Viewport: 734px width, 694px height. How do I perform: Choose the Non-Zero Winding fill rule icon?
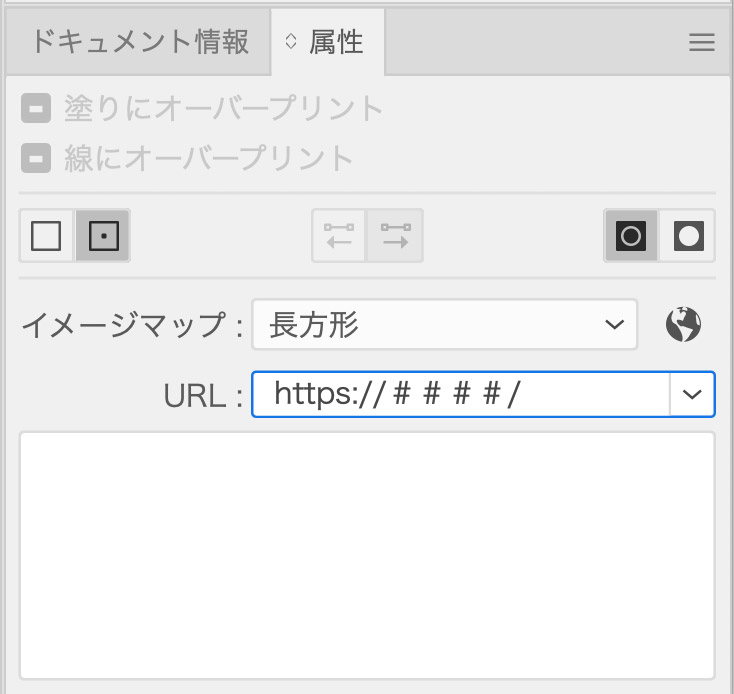click(x=631, y=236)
